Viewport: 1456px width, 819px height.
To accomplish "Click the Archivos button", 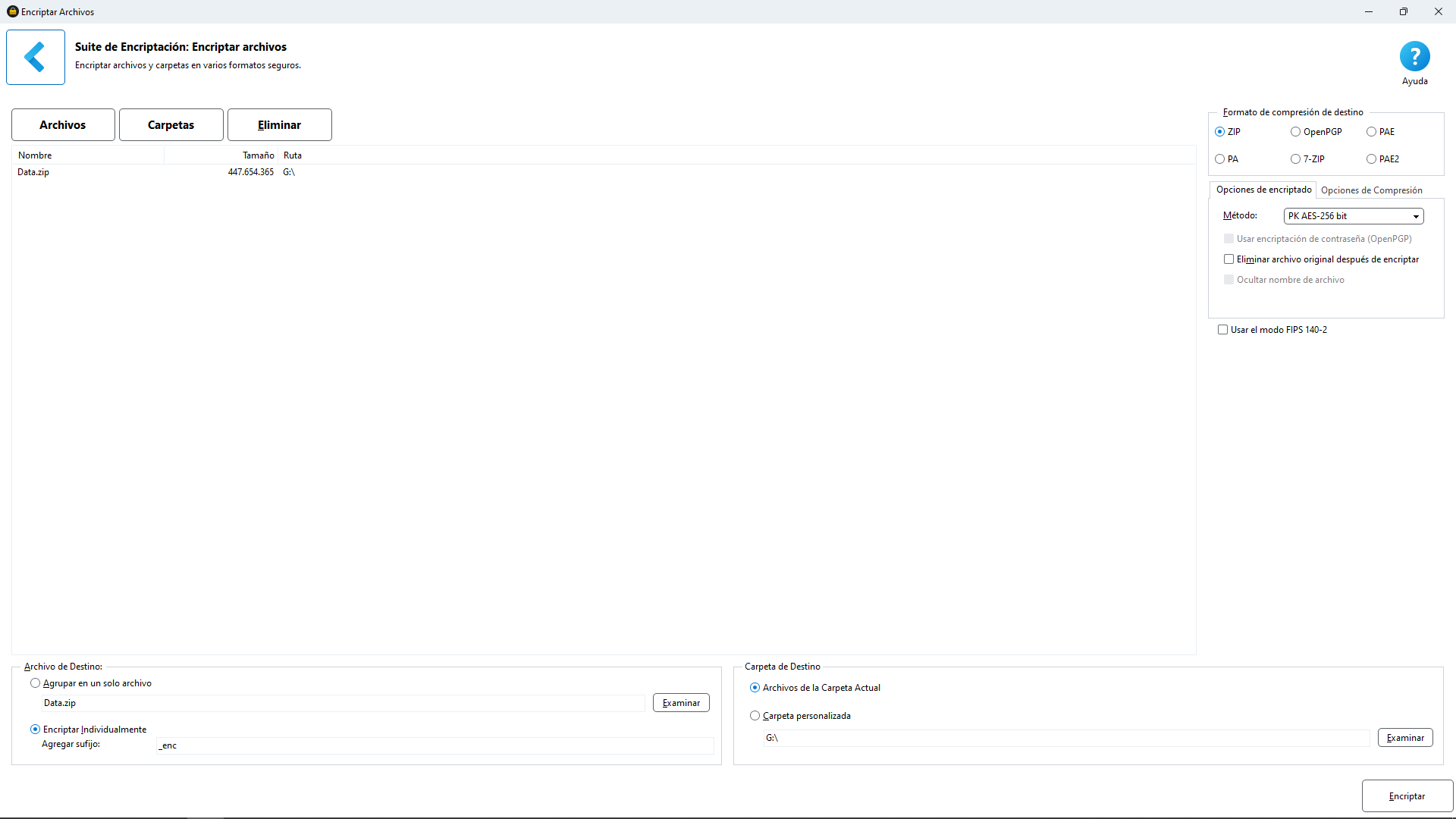I will pyautogui.click(x=63, y=125).
